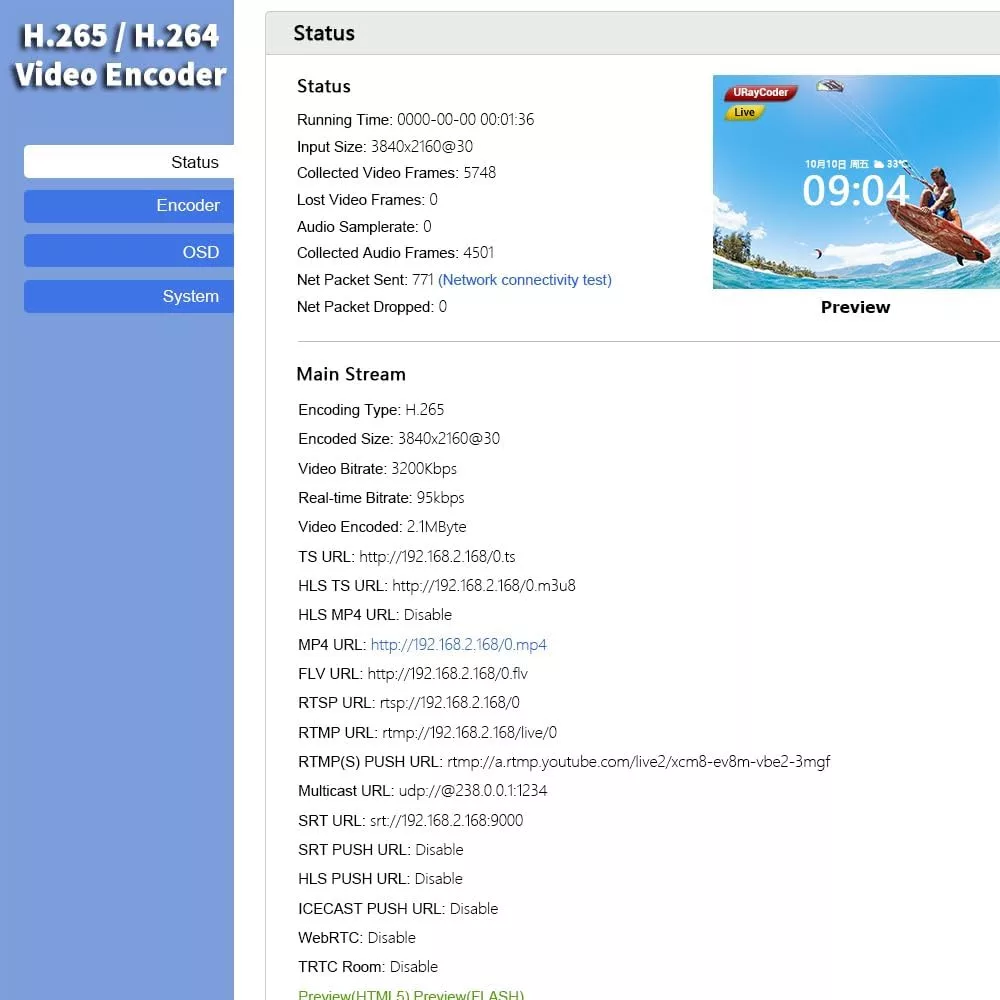
Task: Click the SRT URL port 9000 address
Action: coord(446,821)
